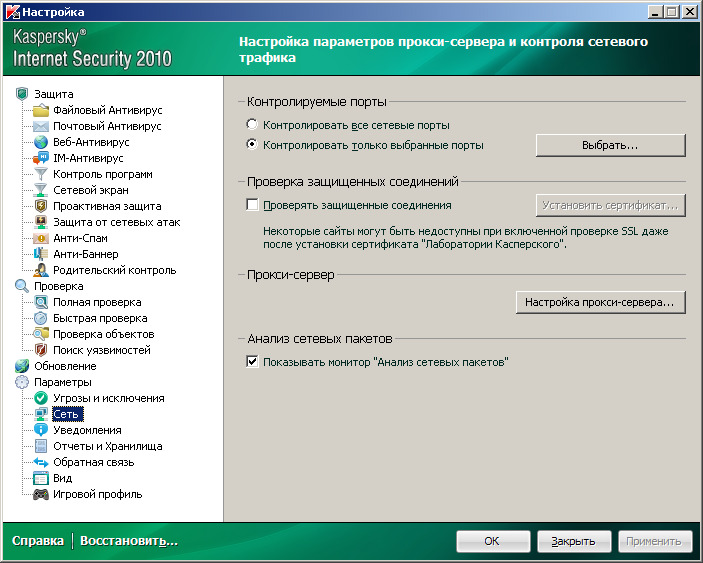Go to Контроль программ section
This screenshot has width=703, height=563.
103,174
